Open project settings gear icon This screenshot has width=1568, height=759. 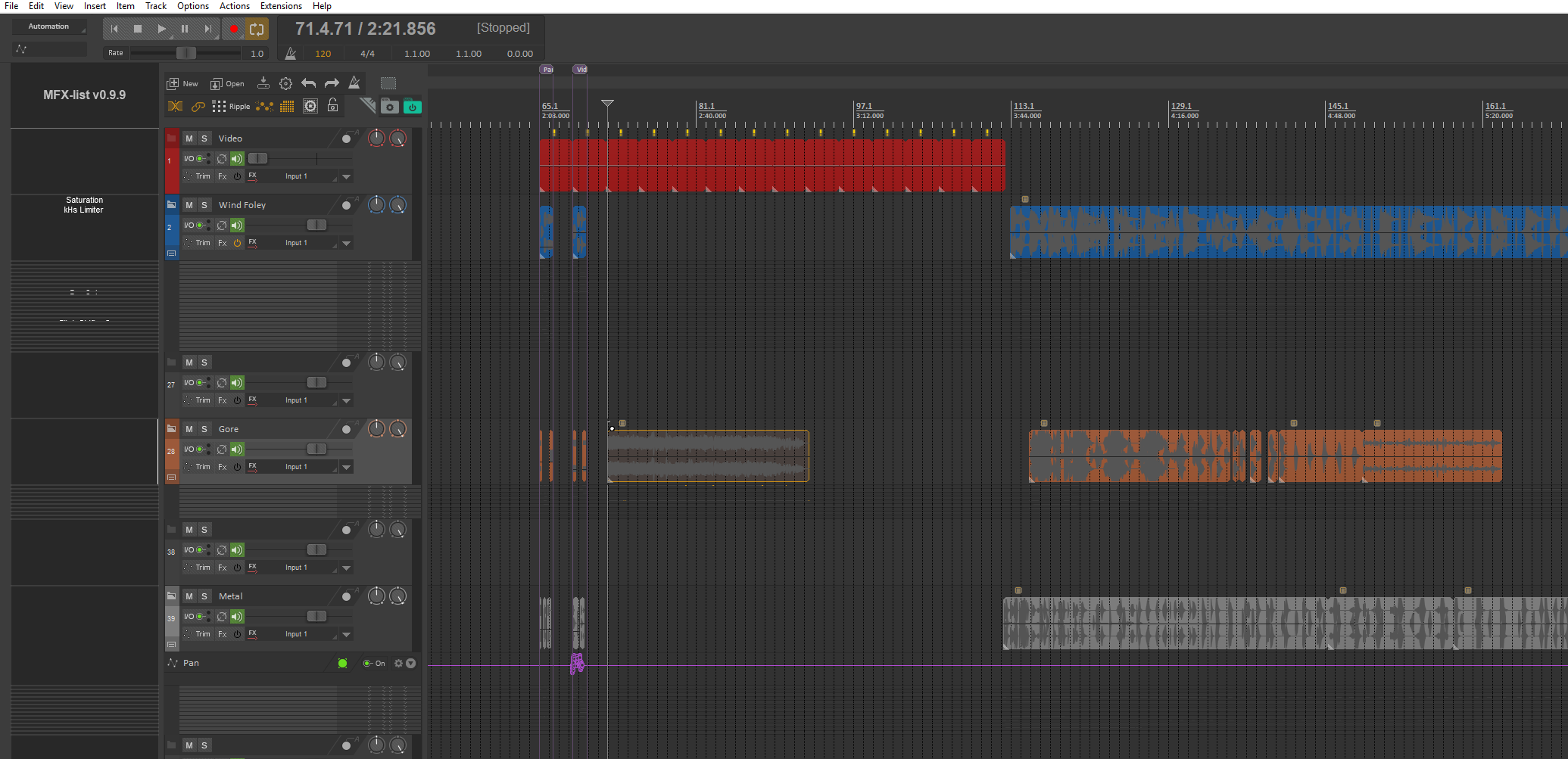[285, 83]
